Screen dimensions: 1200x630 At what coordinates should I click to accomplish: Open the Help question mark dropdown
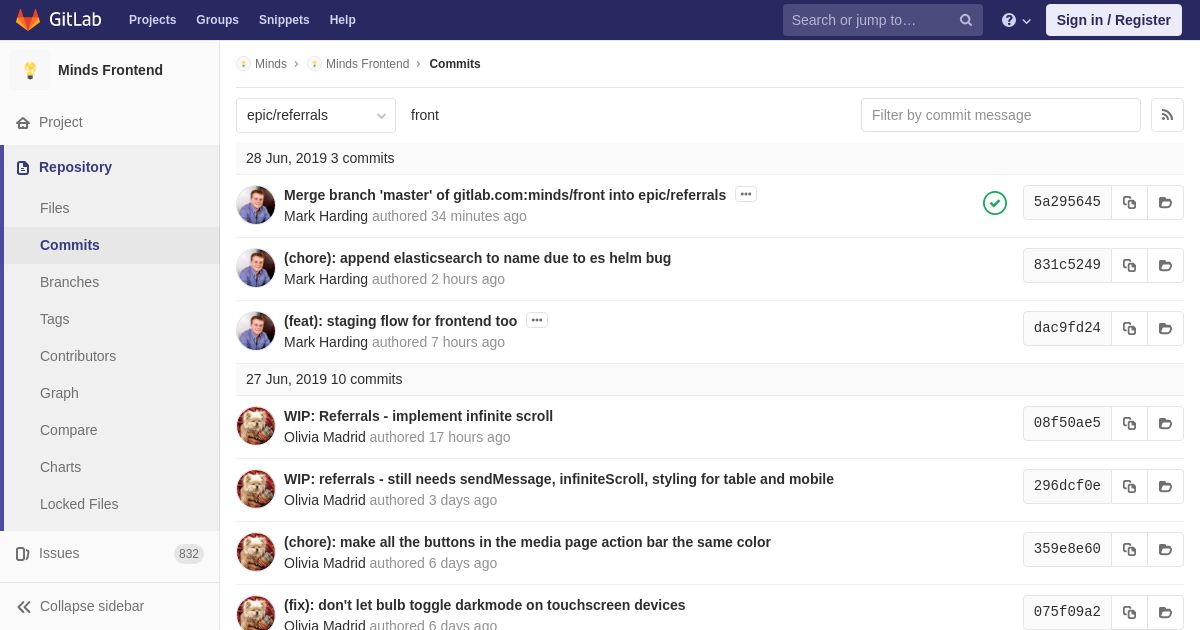[x=1016, y=20]
